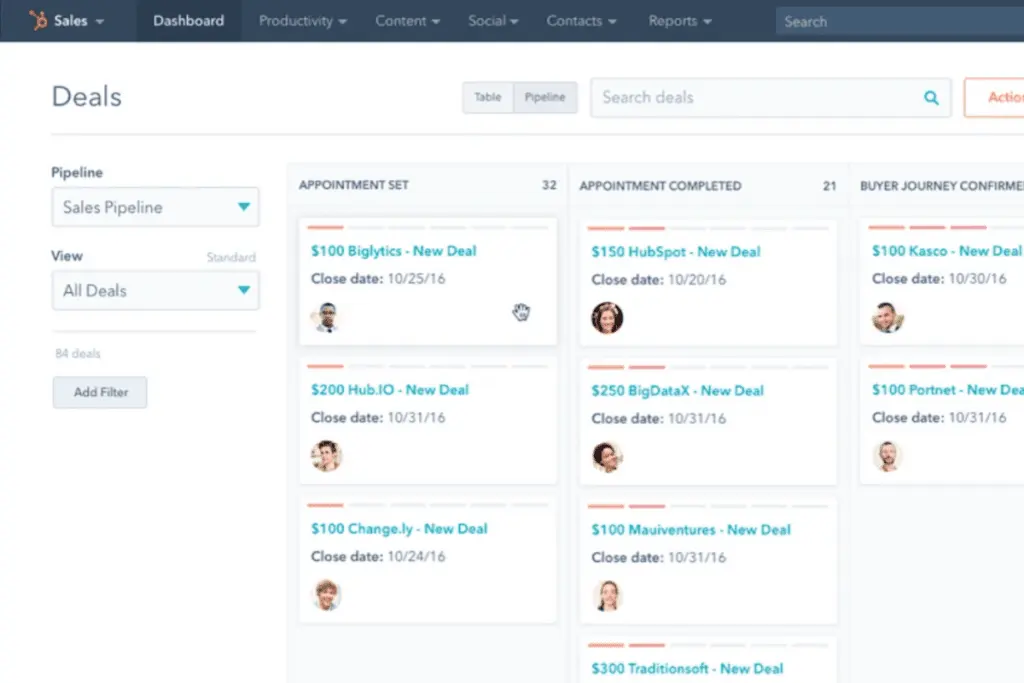Expand the Reports menu

pyautogui.click(x=680, y=21)
